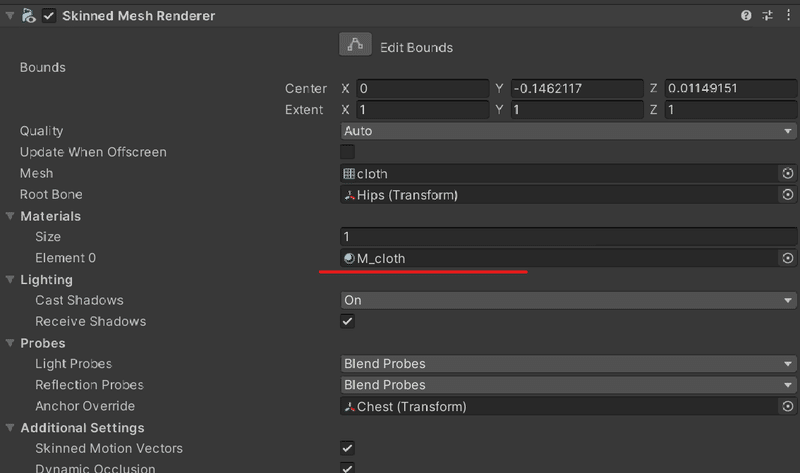The height and width of the screenshot is (473, 800).
Task: Enable Update When Offscreen checkbox
Action: pyautogui.click(x=347, y=152)
